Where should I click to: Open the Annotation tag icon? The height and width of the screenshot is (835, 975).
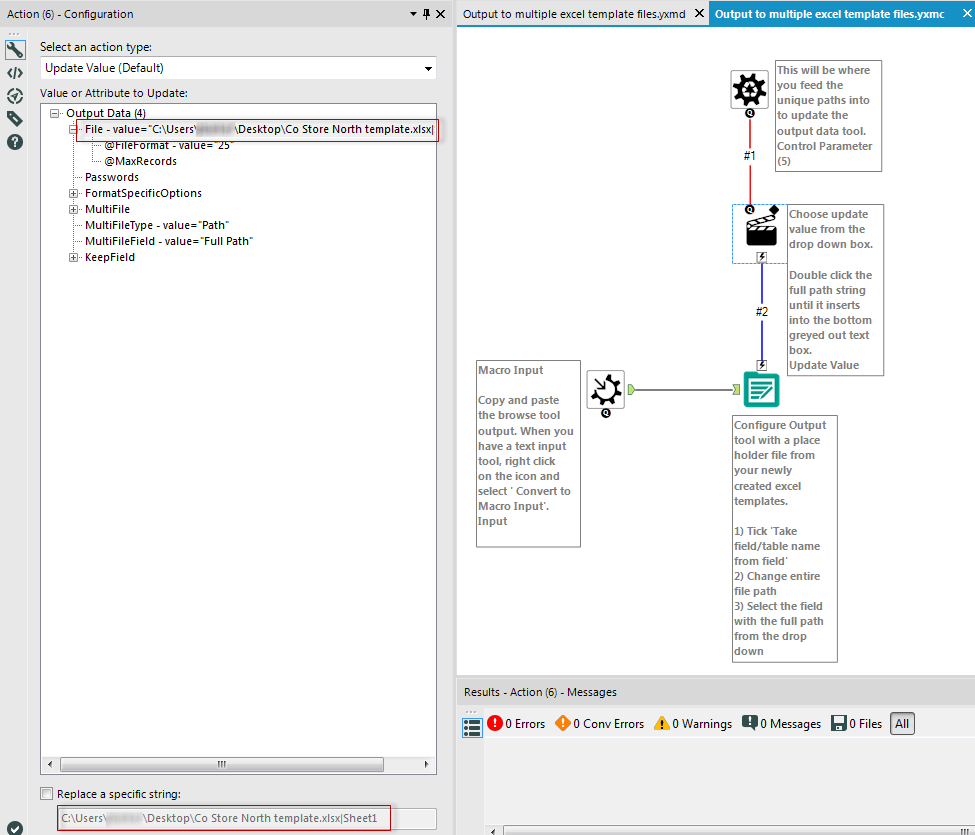pyautogui.click(x=15, y=119)
